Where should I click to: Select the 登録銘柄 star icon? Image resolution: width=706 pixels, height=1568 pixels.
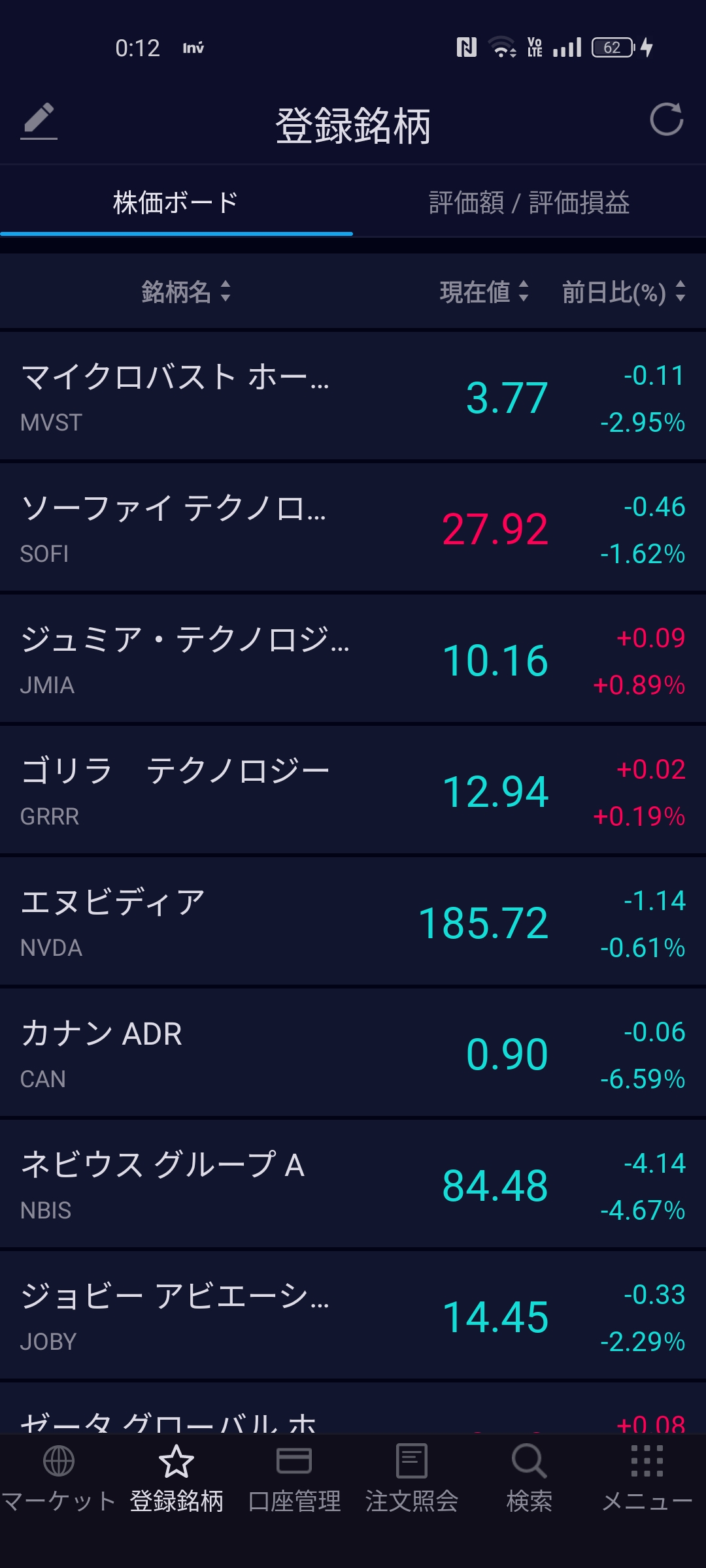click(x=176, y=1461)
